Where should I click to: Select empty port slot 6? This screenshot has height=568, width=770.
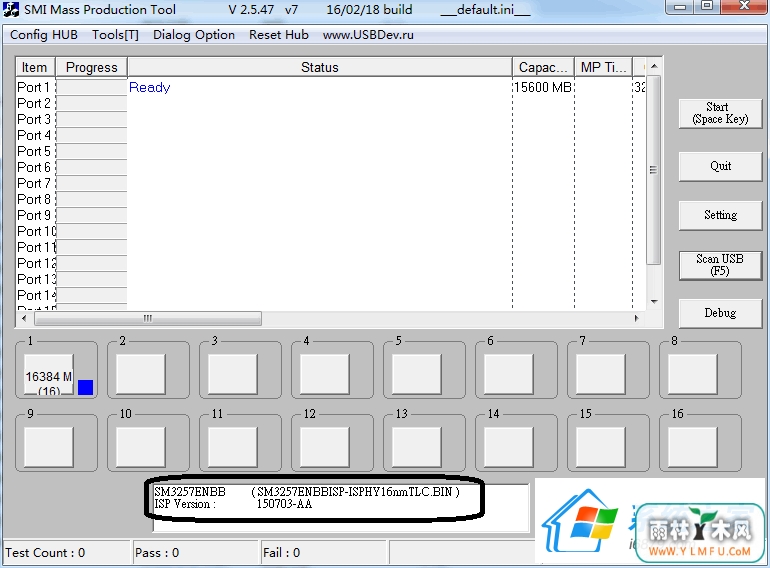[508, 375]
